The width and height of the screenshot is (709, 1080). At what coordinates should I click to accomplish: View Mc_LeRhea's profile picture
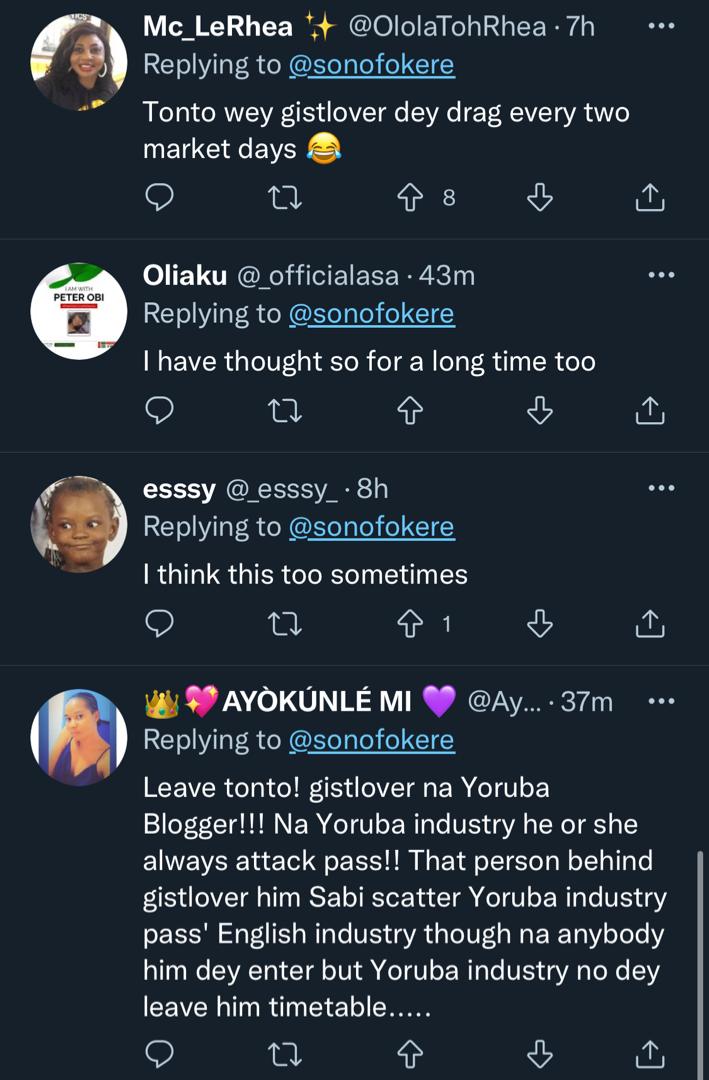pyautogui.click(x=79, y=62)
